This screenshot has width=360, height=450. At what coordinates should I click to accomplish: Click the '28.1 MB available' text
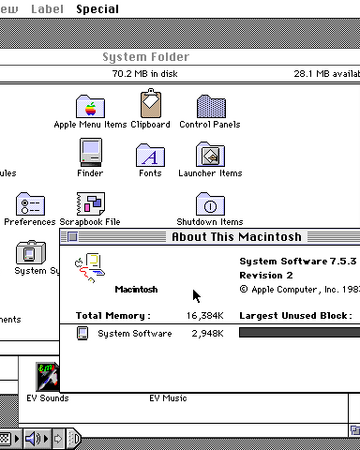coord(327,74)
